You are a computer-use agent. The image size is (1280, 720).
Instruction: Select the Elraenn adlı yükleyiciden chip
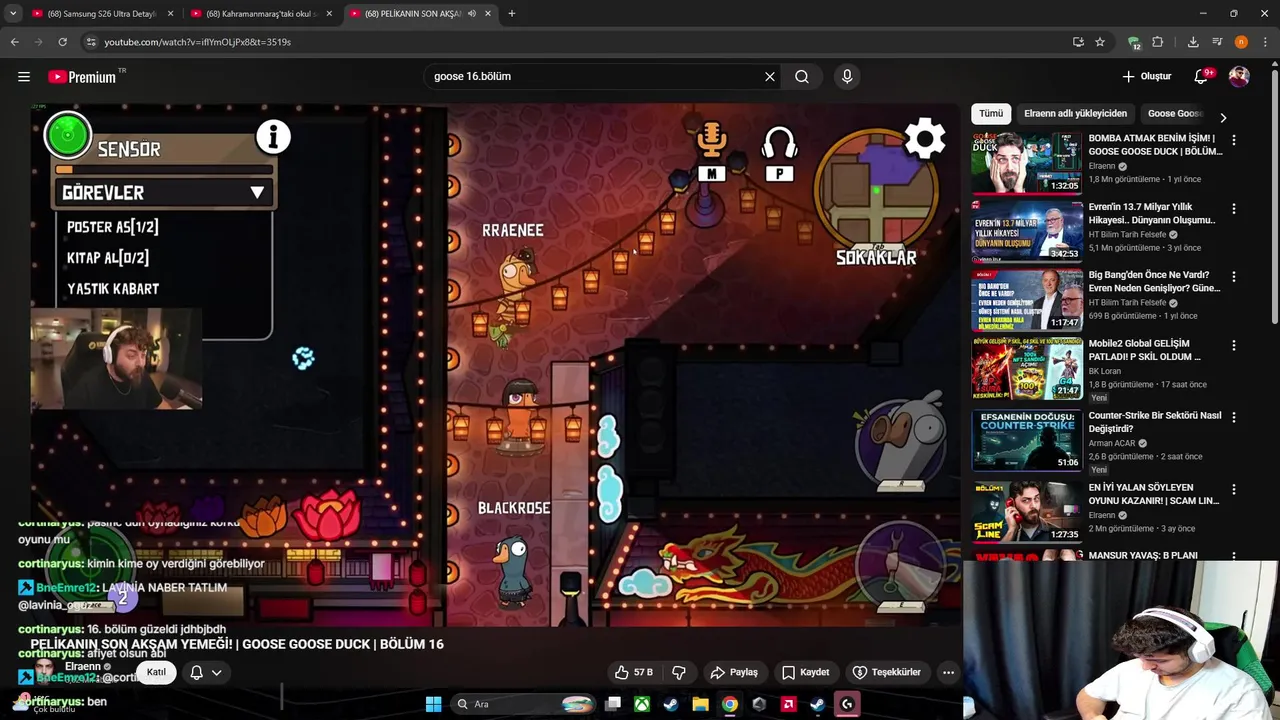[1075, 114]
